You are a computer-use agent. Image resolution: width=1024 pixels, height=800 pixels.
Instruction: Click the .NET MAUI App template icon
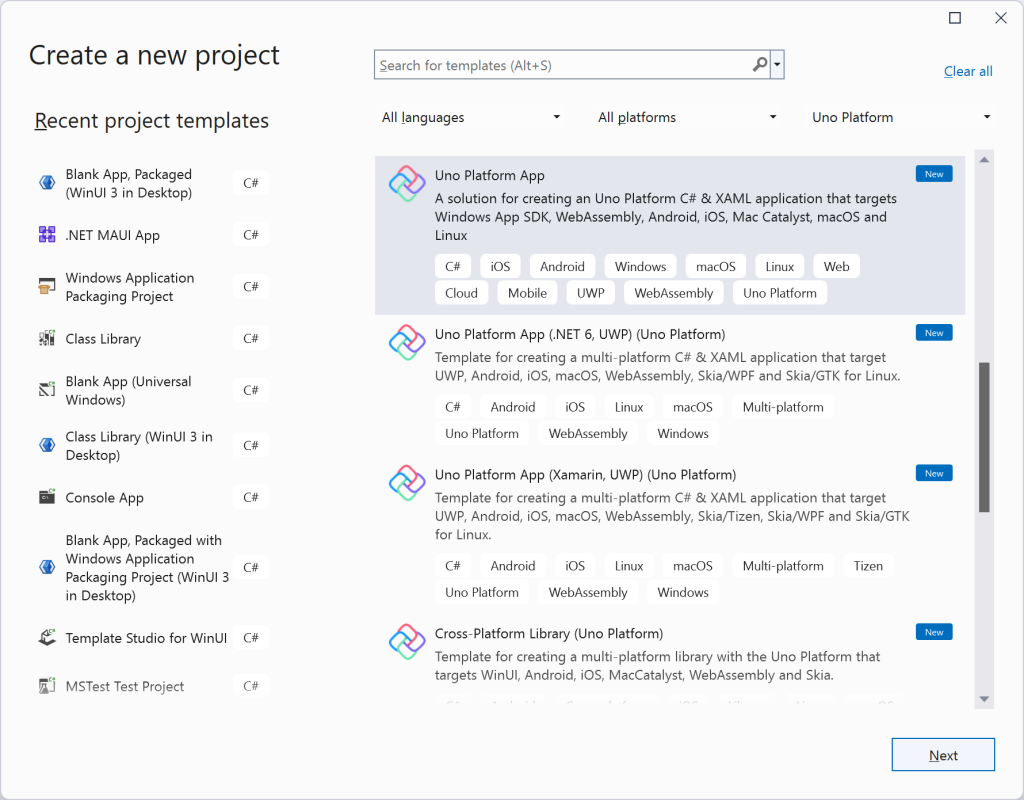point(45,234)
